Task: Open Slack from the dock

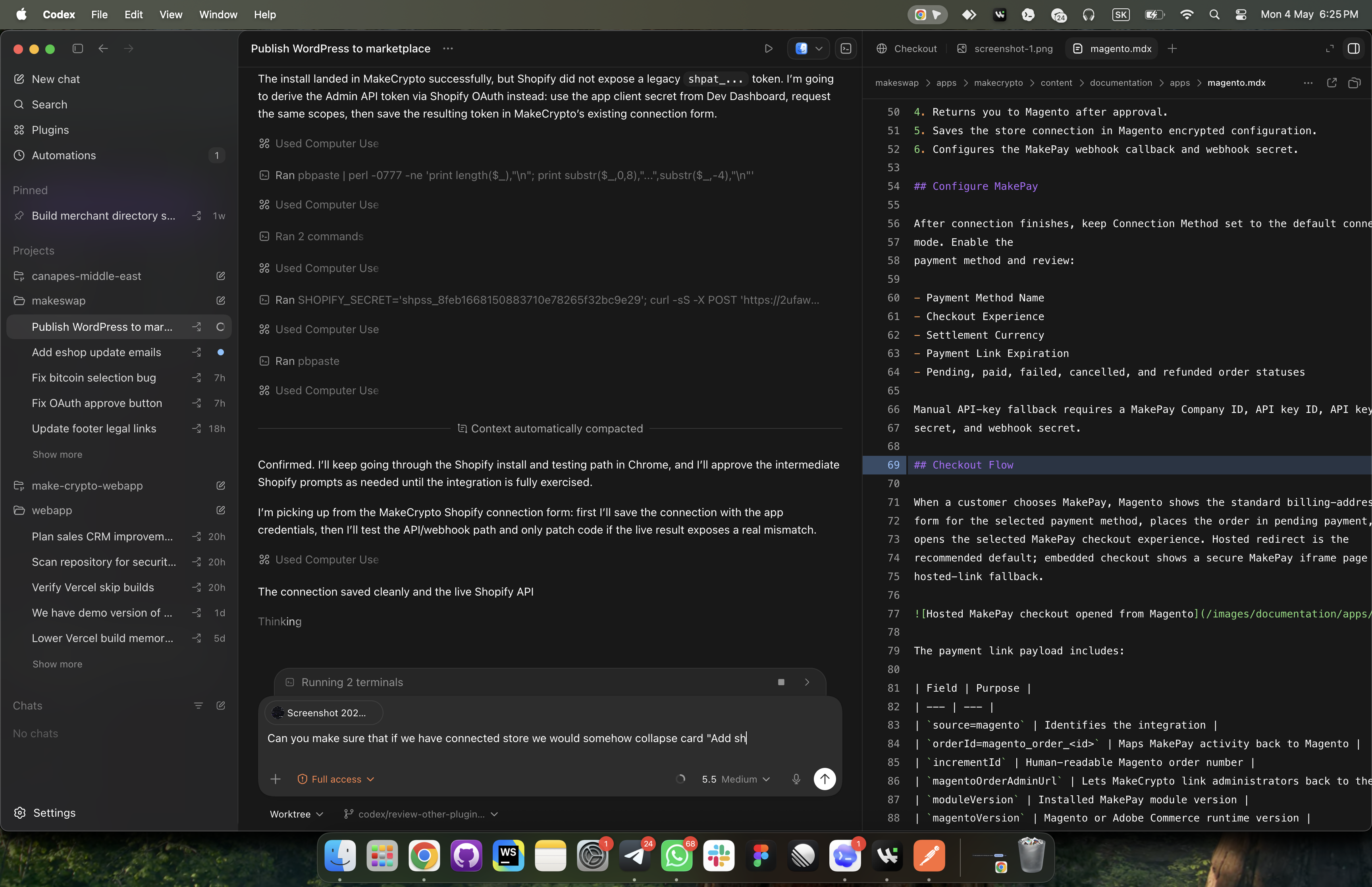Action: point(719,855)
